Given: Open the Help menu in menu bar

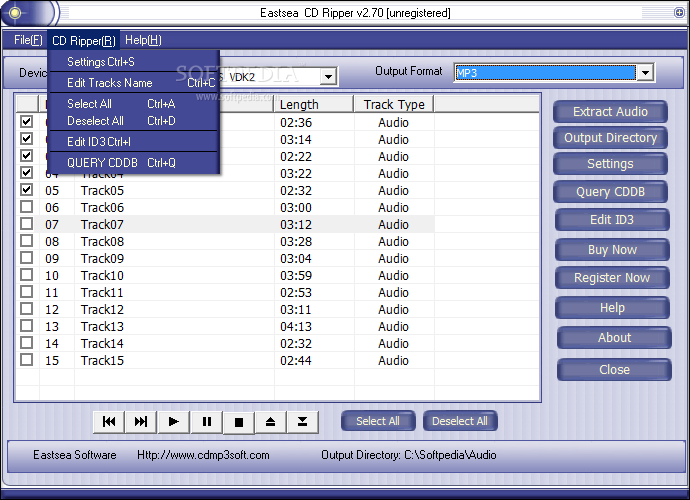Looking at the screenshot, I should (x=143, y=40).
